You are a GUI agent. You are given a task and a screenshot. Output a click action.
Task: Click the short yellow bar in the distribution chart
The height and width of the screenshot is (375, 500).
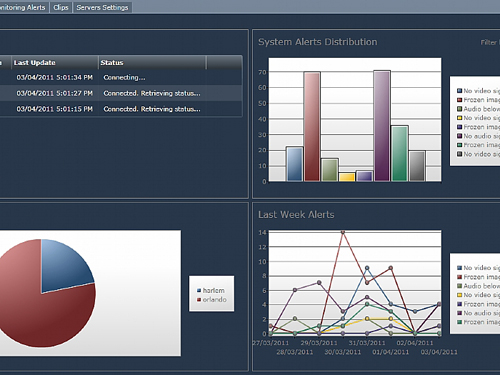pyautogui.click(x=347, y=177)
